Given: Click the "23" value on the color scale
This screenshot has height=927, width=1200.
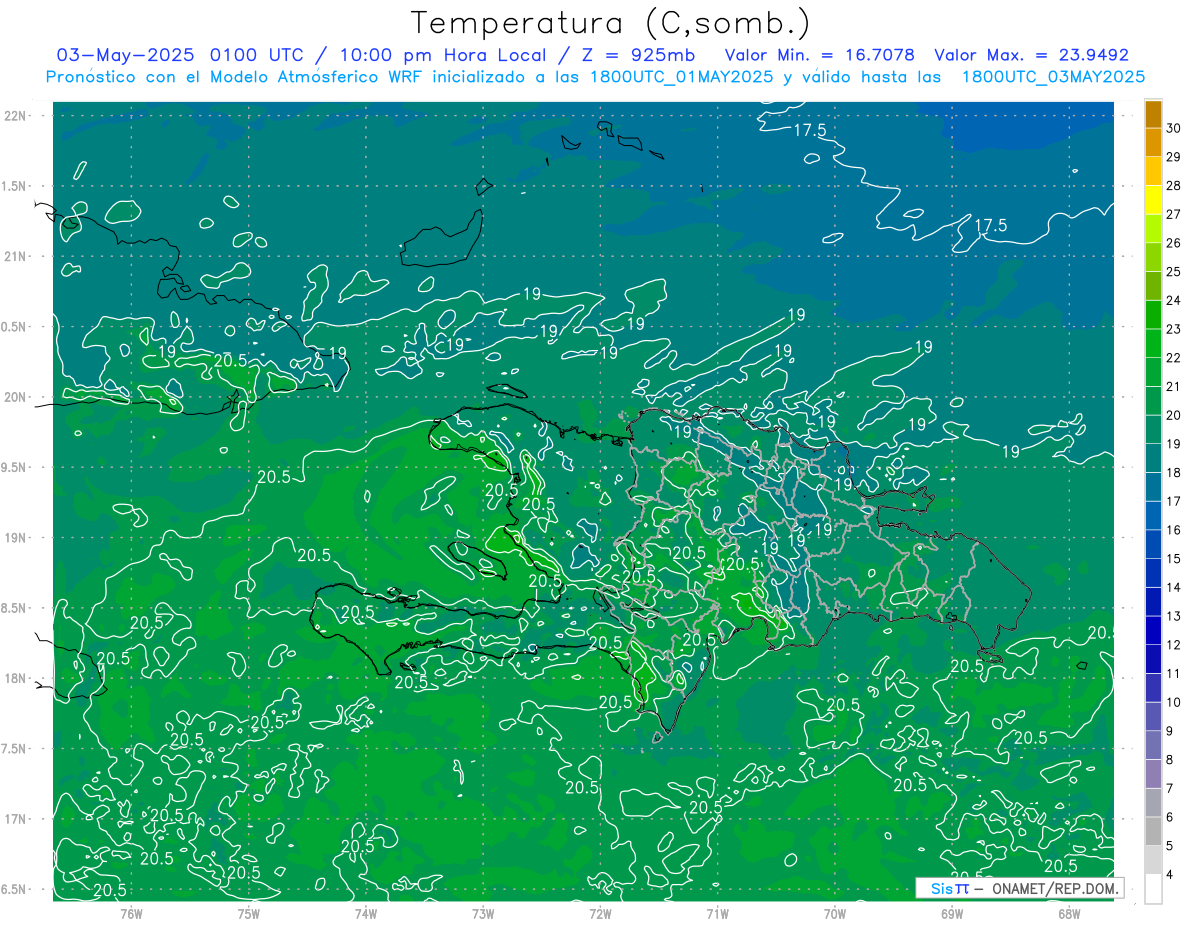Looking at the screenshot, I should point(1173,329).
